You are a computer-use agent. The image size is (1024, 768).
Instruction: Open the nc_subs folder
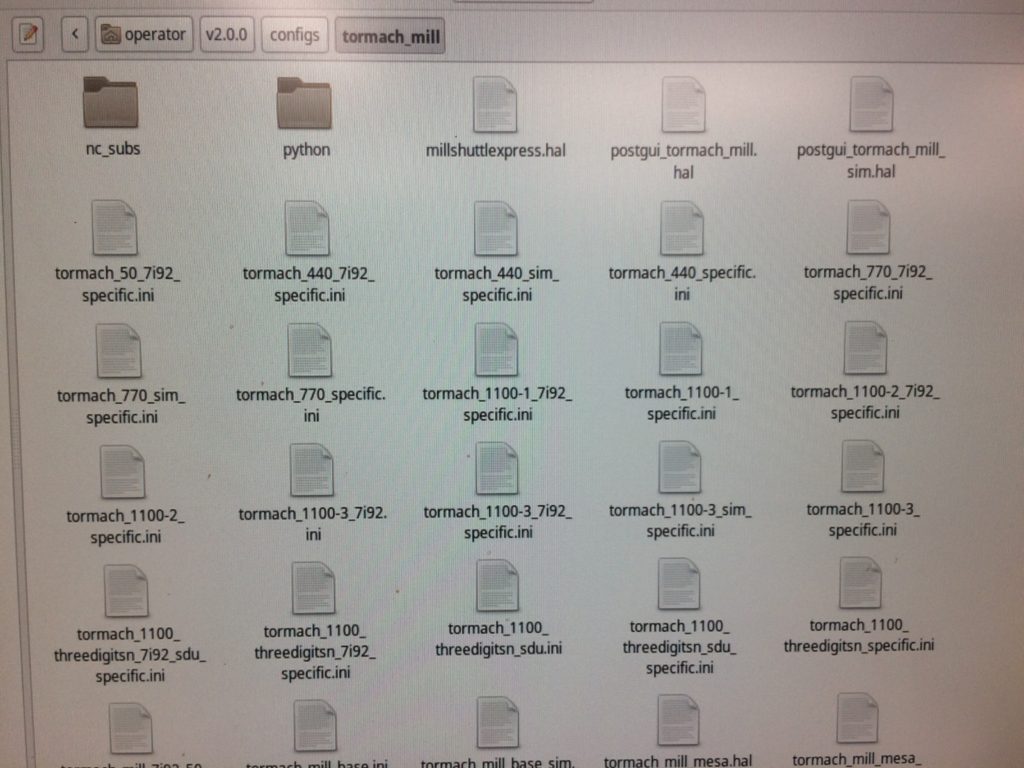112,118
